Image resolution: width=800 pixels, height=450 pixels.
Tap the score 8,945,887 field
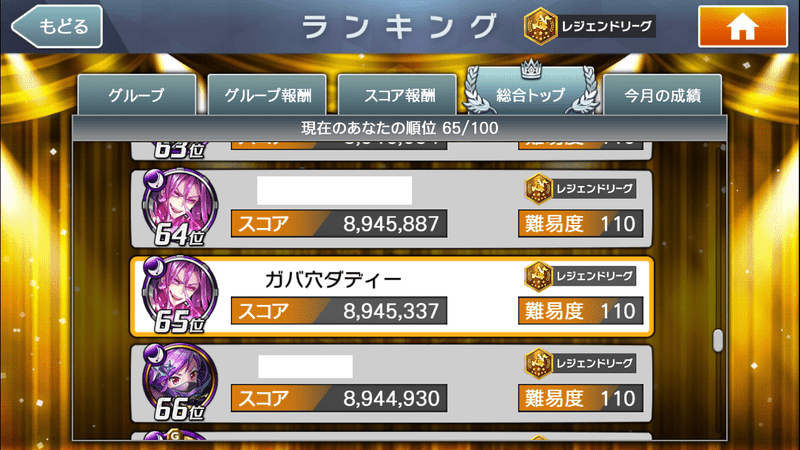(339, 223)
